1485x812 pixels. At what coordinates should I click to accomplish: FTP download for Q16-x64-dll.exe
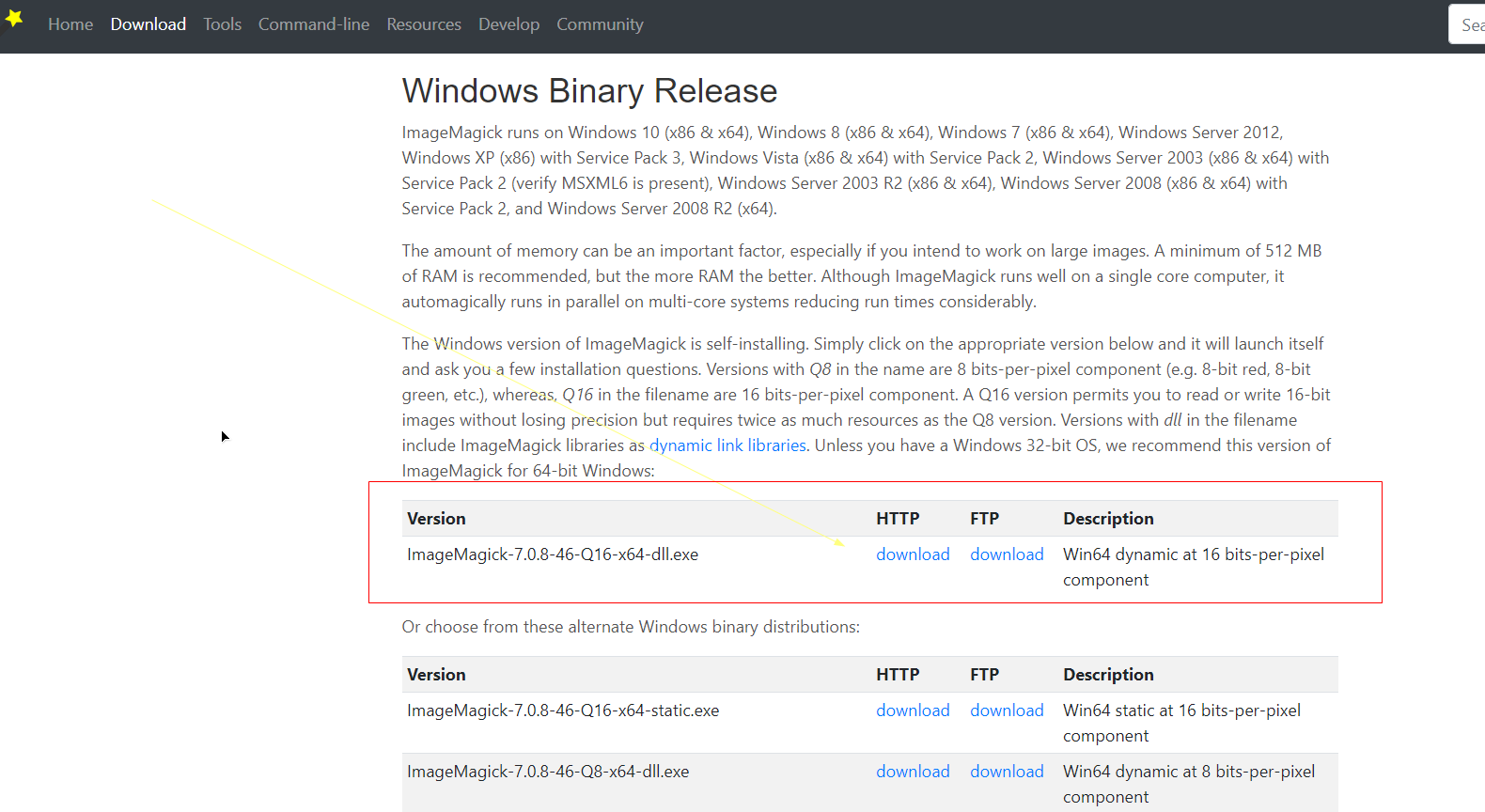click(1007, 554)
